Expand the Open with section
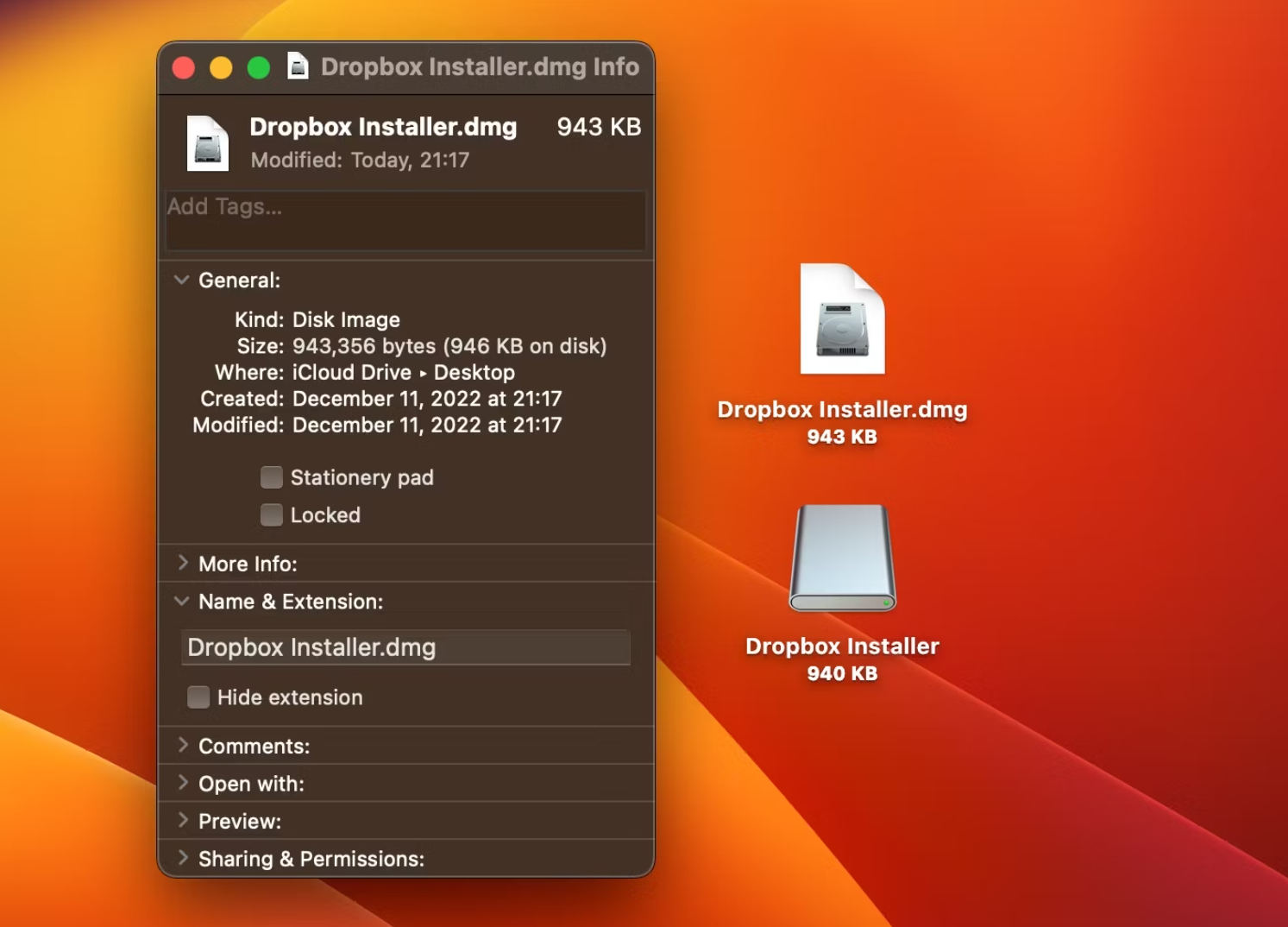The width and height of the screenshot is (1288, 927). (x=182, y=783)
